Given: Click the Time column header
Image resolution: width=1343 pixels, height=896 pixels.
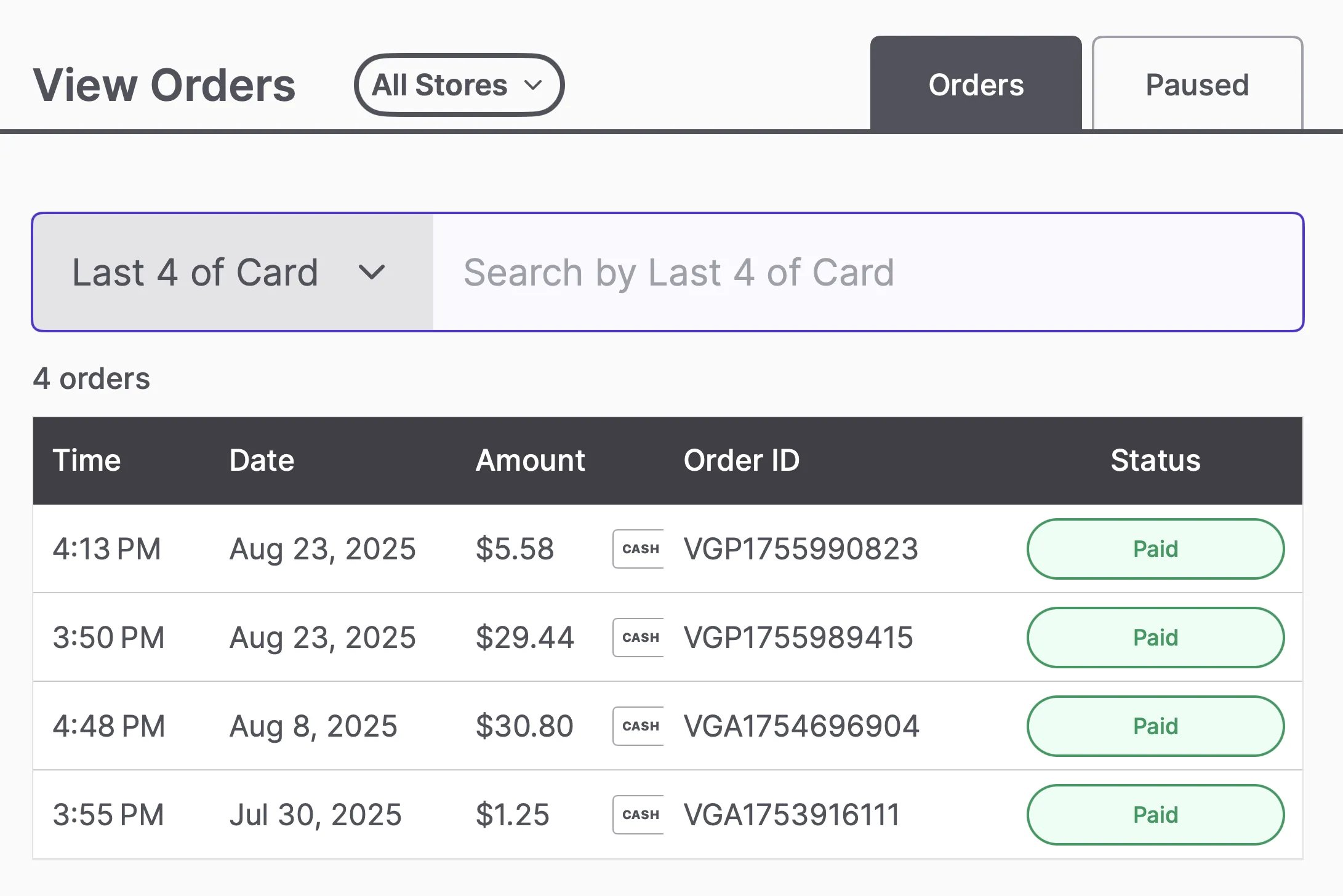Looking at the screenshot, I should coord(87,460).
